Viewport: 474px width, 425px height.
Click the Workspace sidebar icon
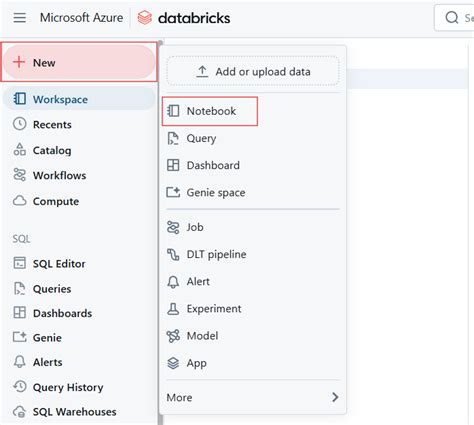(x=20, y=99)
